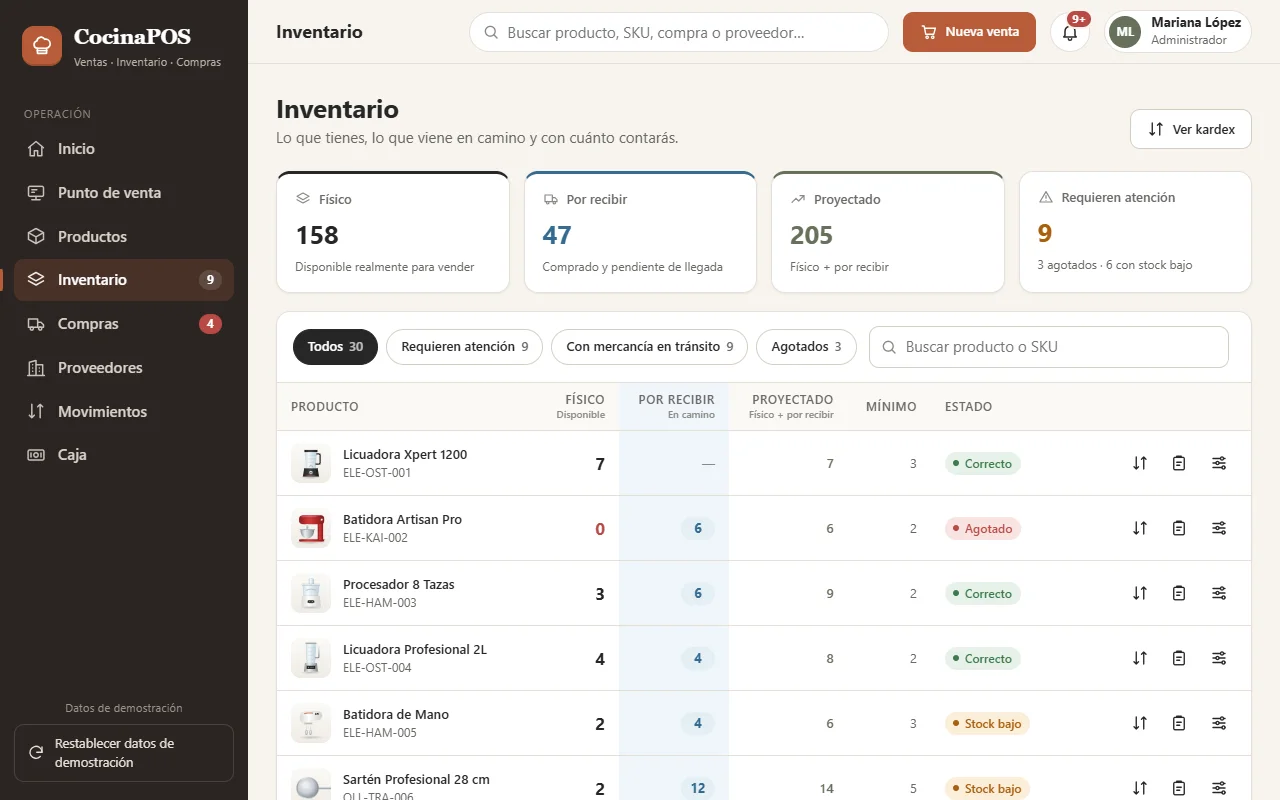Open Productos in sidebar
1280x800 pixels.
[124, 237]
